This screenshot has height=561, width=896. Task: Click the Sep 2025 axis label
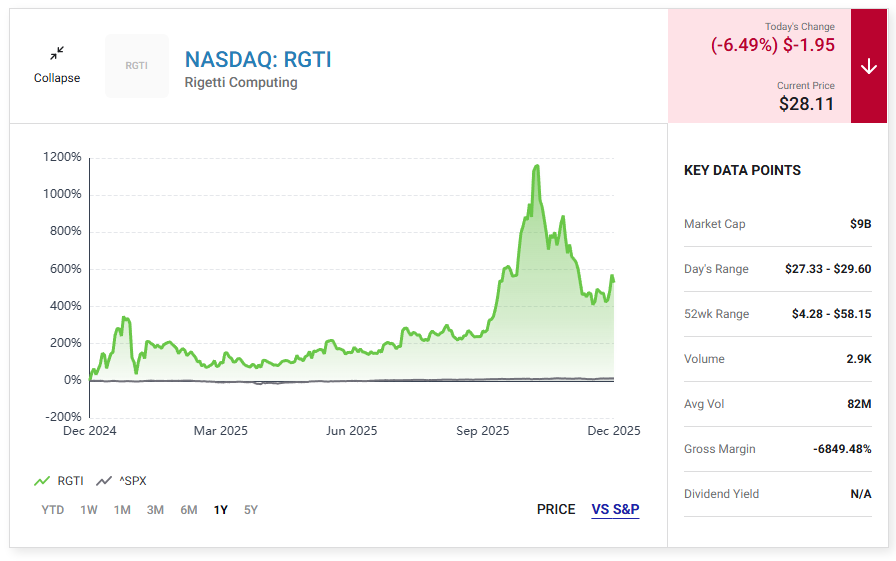pos(482,431)
